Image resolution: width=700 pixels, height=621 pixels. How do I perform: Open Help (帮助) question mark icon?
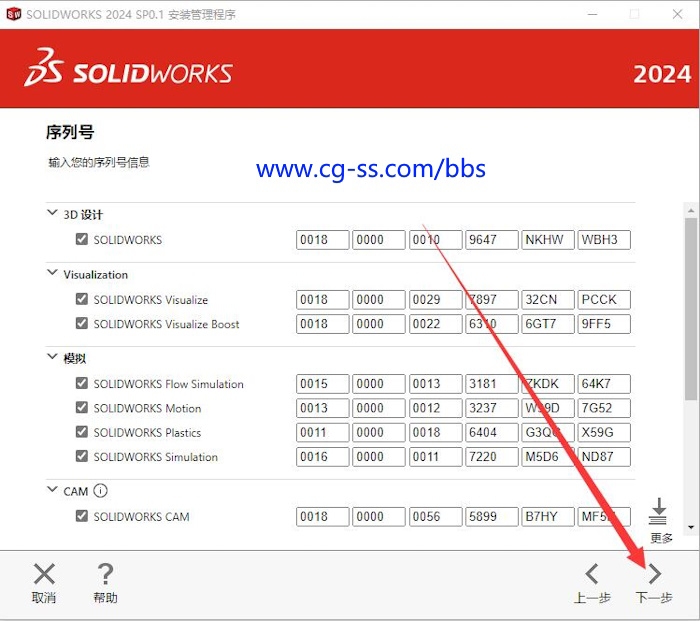point(105,574)
